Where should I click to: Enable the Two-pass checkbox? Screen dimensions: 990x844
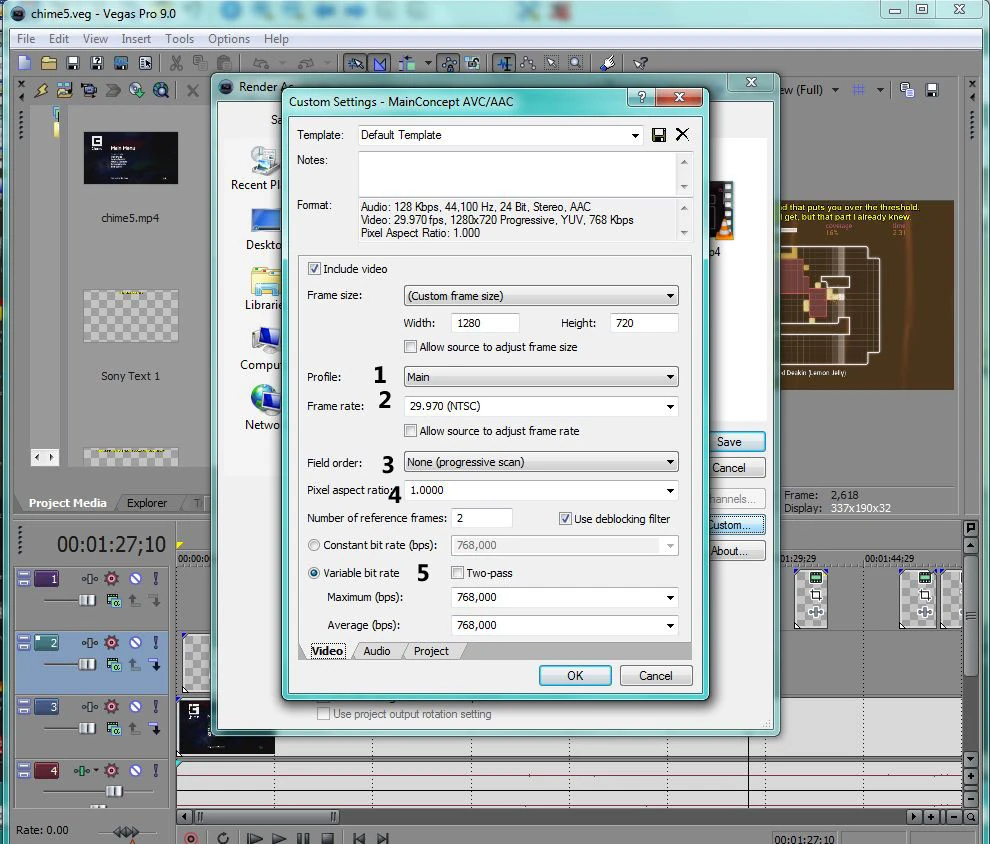(x=458, y=573)
